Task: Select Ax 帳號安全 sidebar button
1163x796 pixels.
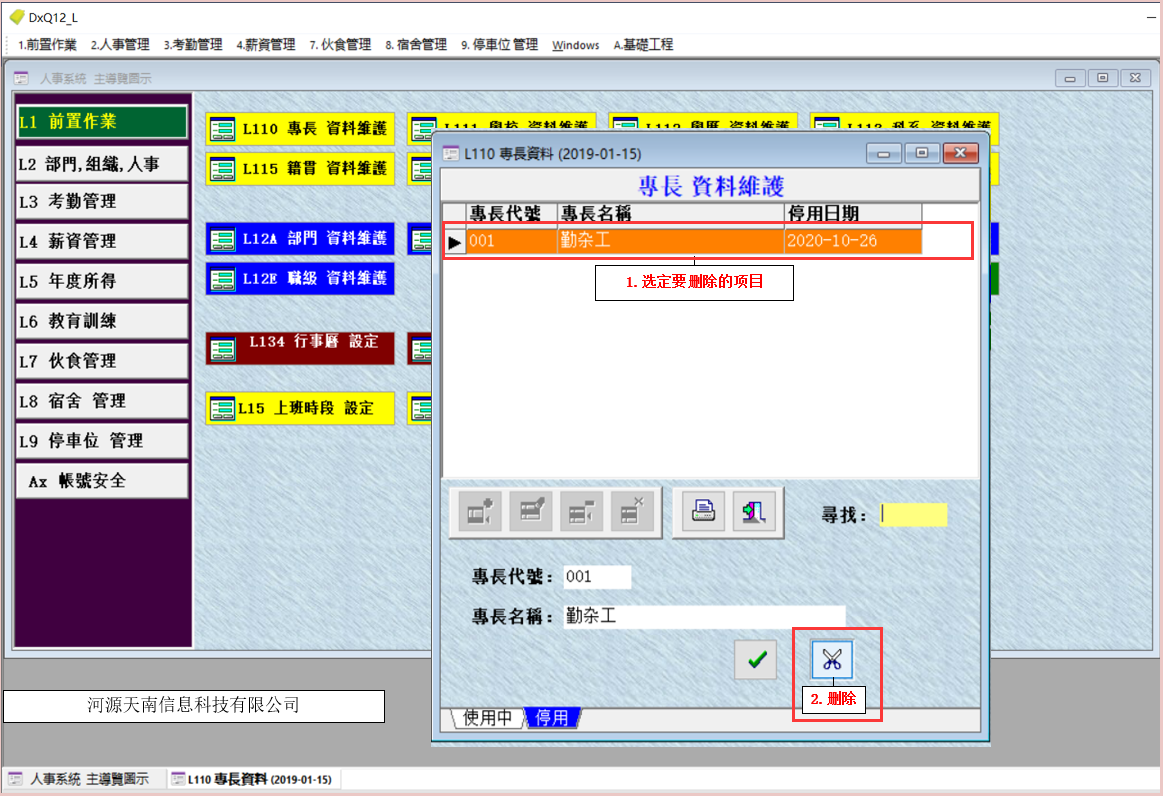Action: 102,481
